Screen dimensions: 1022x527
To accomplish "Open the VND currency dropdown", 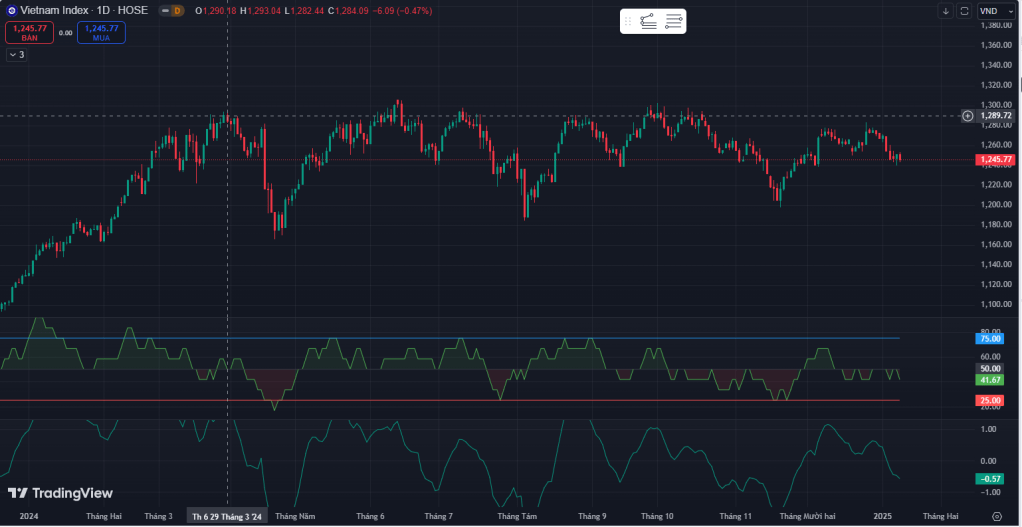I will tap(994, 11).
